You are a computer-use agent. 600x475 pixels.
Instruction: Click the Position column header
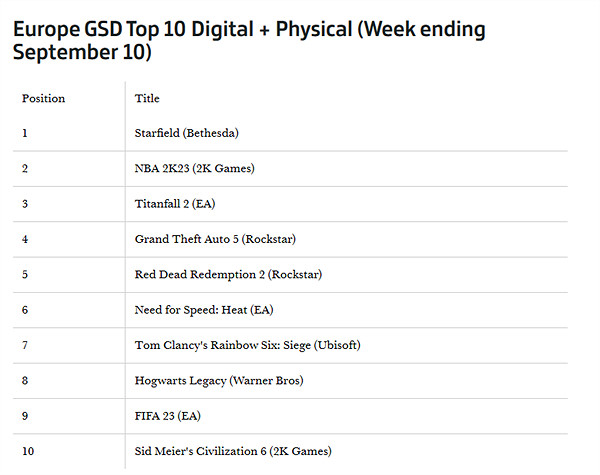coord(43,99)
